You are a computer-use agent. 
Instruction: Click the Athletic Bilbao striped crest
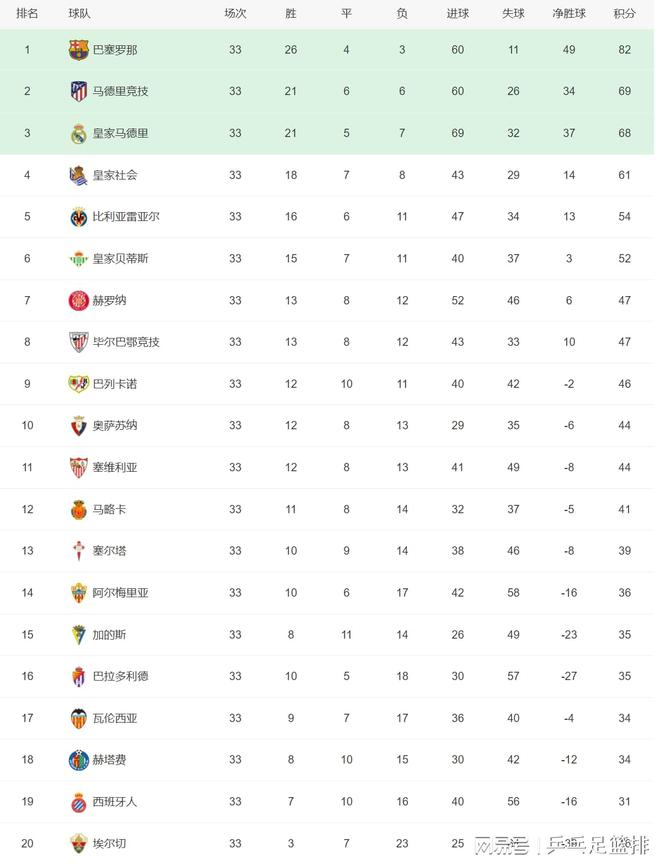(x=78, y=342)
